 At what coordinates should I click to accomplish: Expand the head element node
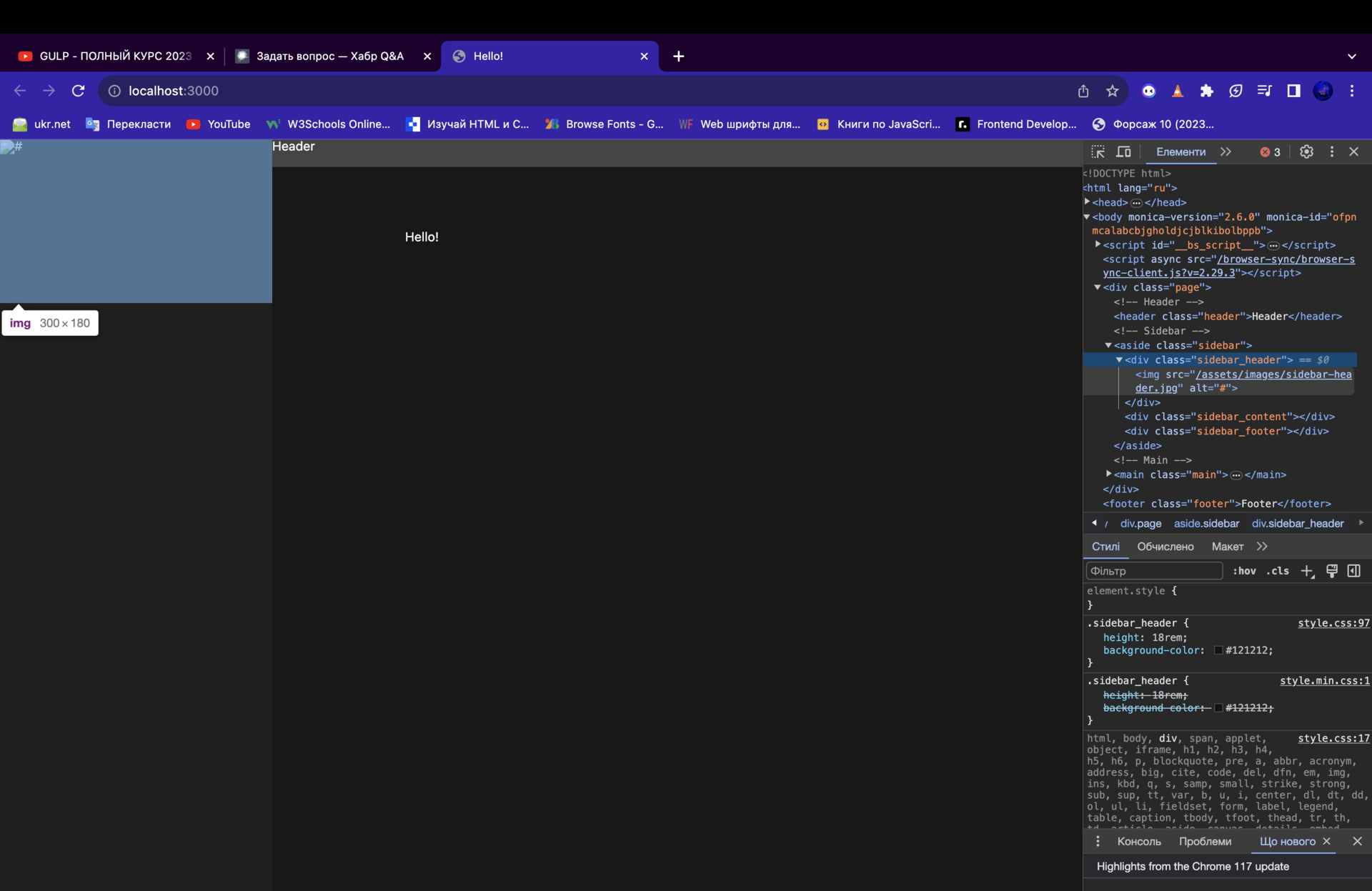1088,202
